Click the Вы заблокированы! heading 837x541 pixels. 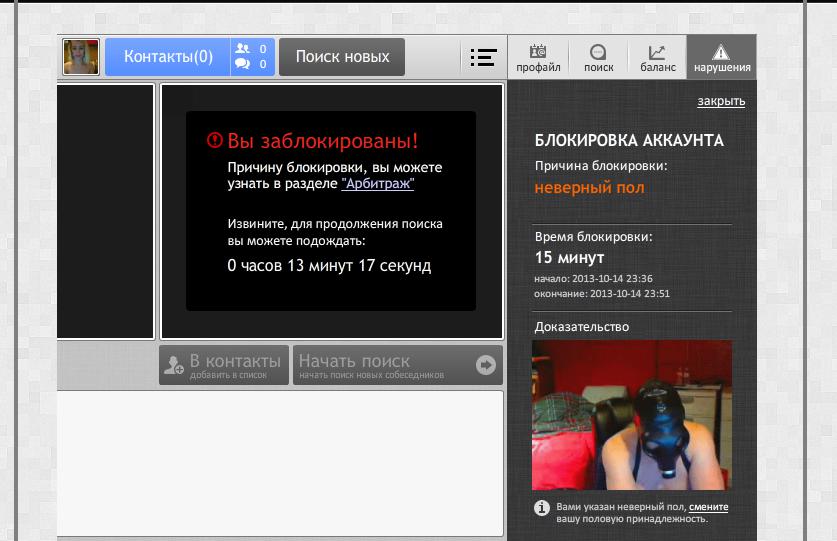(322, 140)
